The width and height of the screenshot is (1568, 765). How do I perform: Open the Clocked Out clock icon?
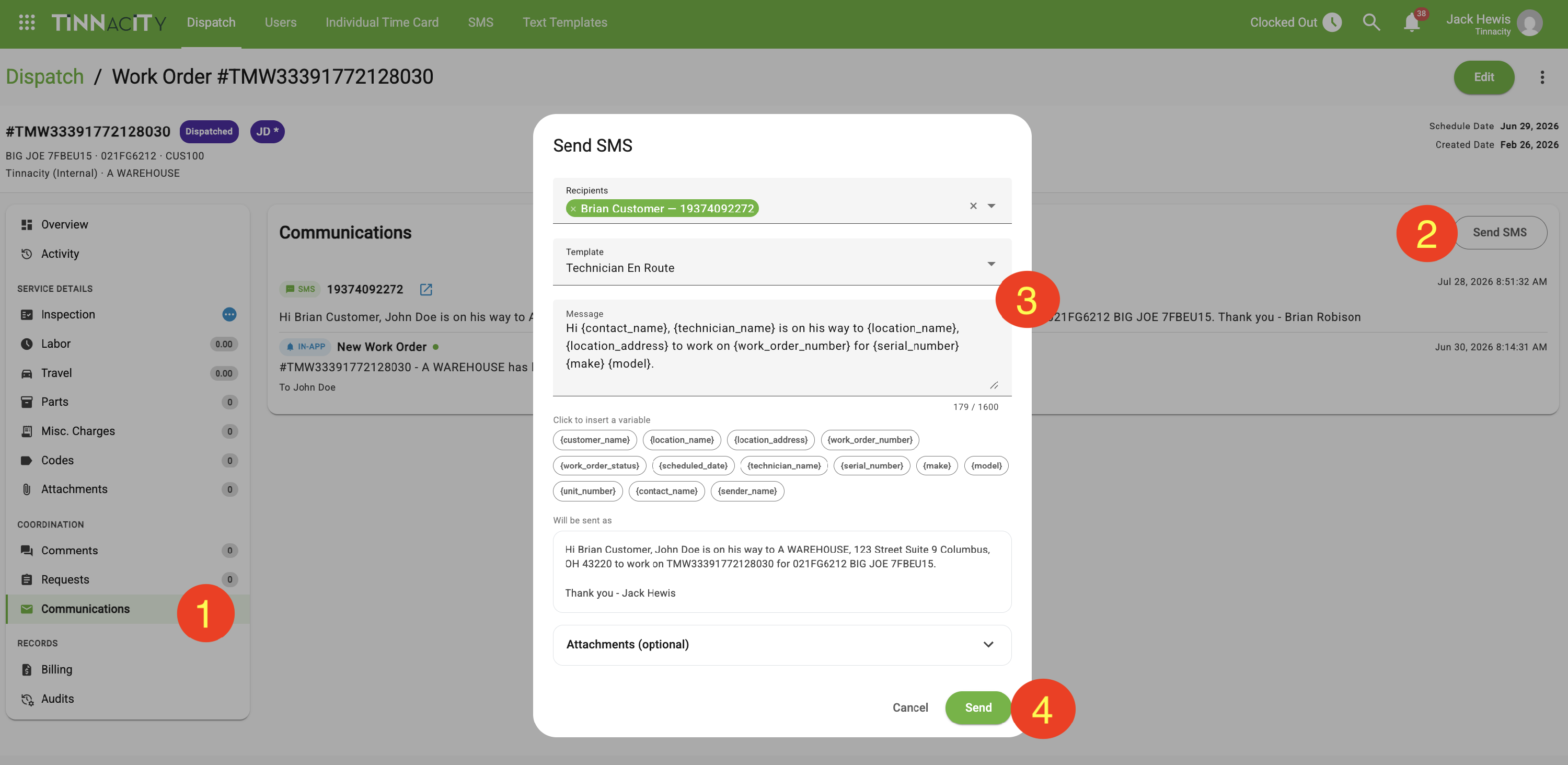tap(1332, 22)
